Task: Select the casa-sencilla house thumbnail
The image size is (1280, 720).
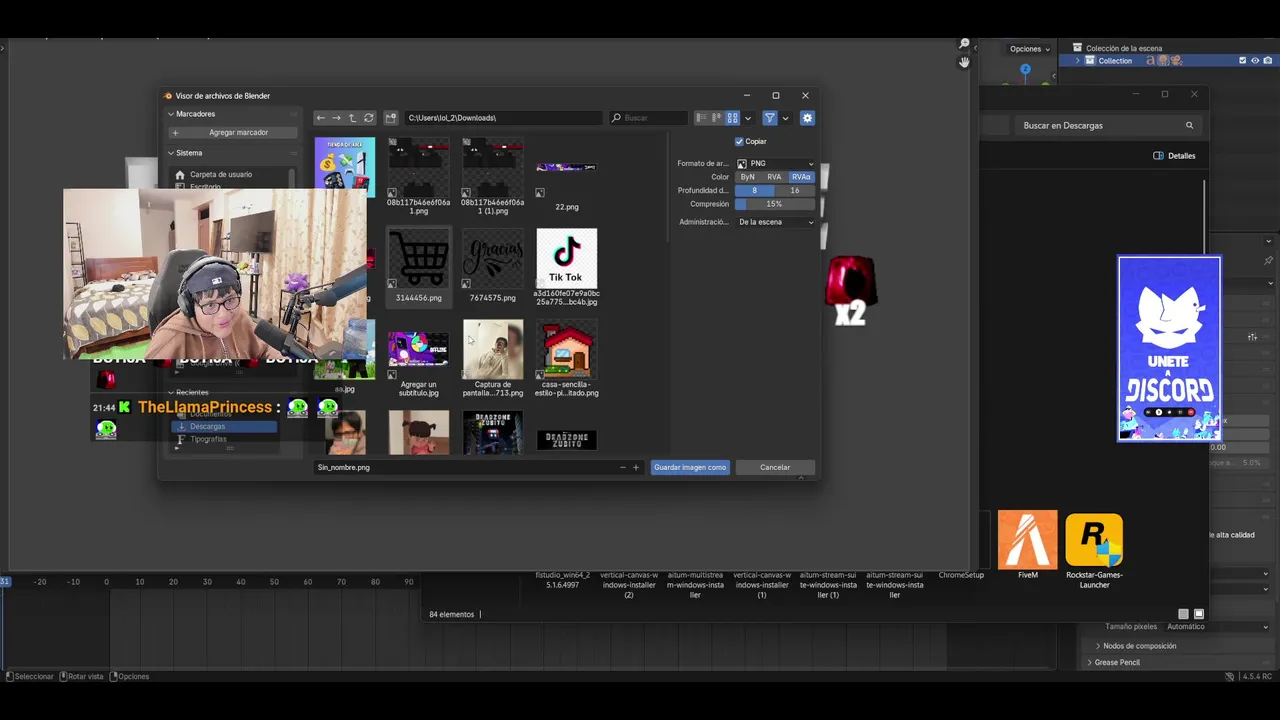Action: point(567,358)
